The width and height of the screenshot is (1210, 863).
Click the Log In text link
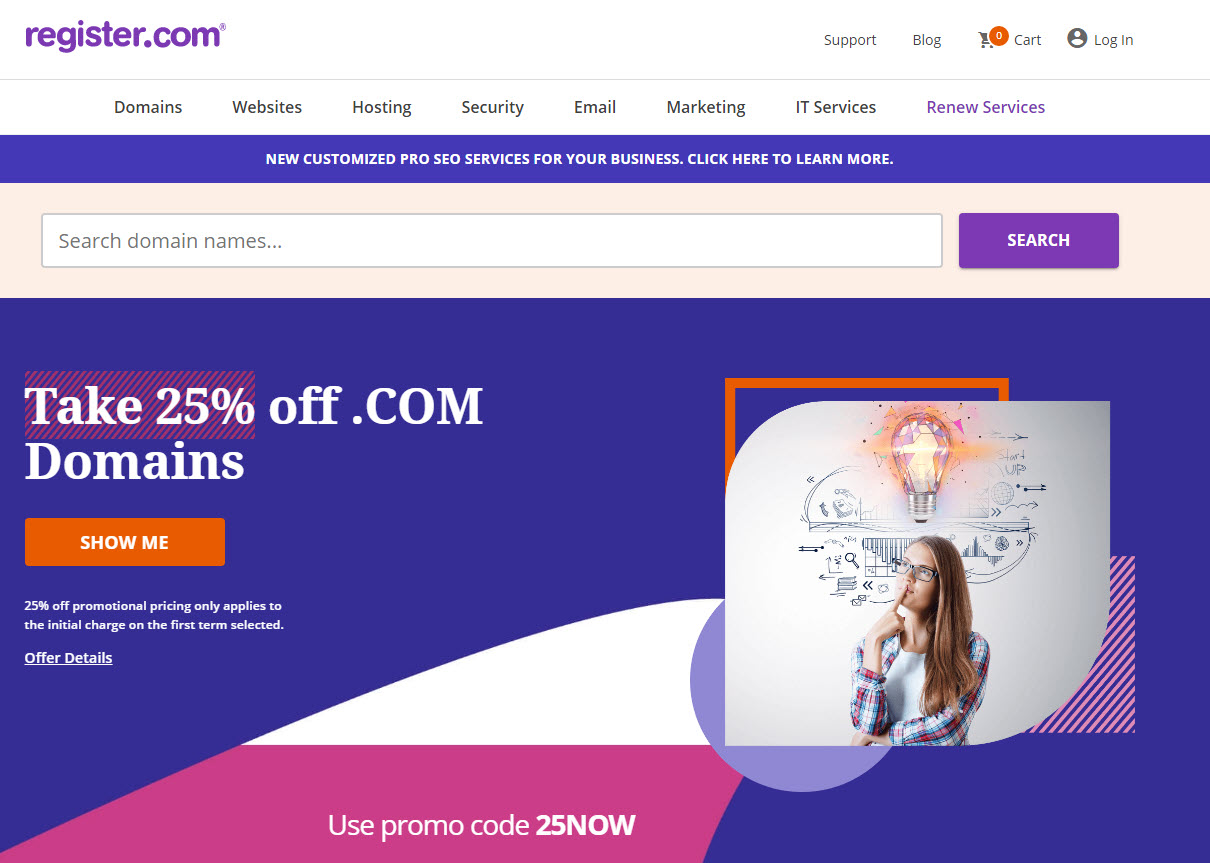click(x=1113, y=40)
